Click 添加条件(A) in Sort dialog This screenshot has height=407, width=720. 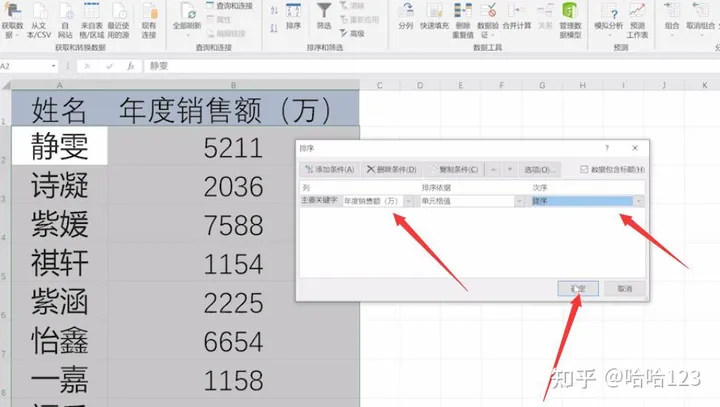[329, 170]
